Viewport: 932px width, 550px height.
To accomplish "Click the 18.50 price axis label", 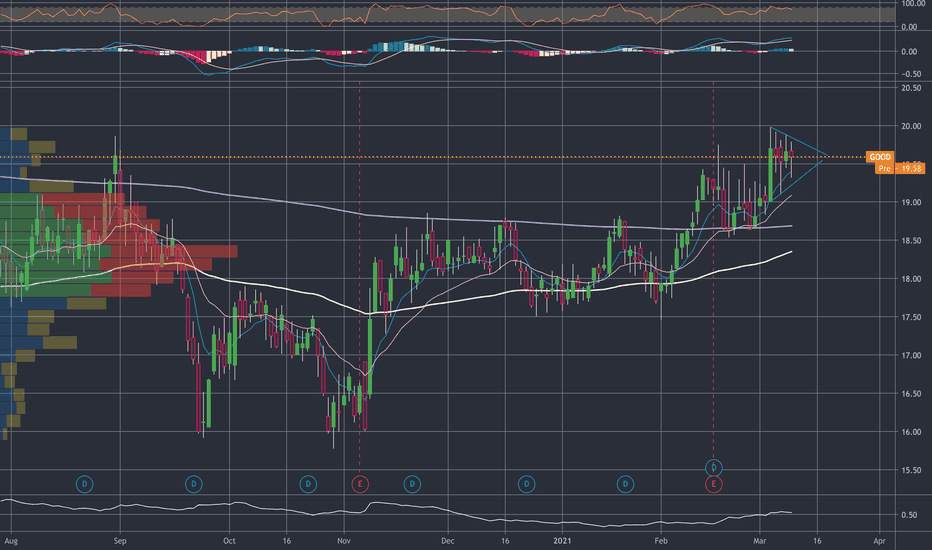I will pos(911,241).
